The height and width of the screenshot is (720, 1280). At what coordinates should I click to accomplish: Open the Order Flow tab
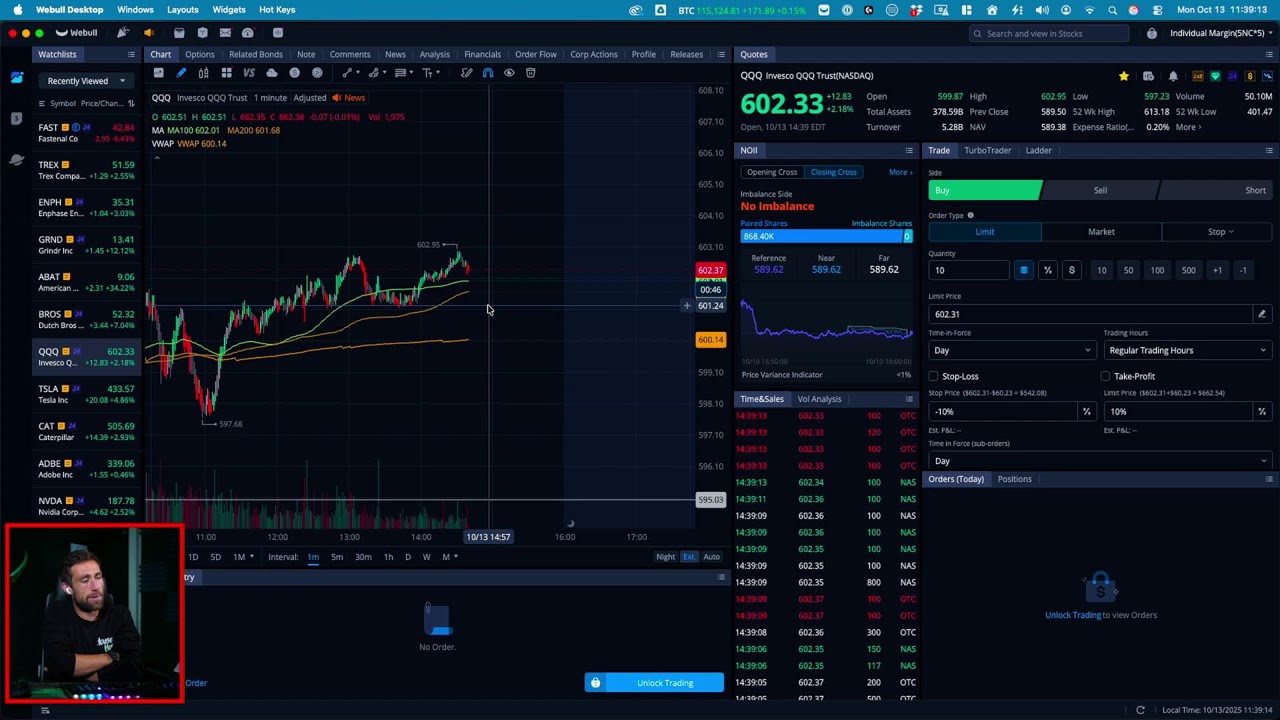point(535,55)
